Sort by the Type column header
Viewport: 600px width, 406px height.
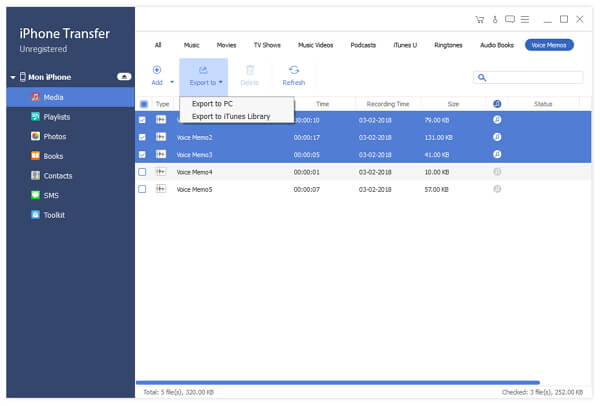163,104
